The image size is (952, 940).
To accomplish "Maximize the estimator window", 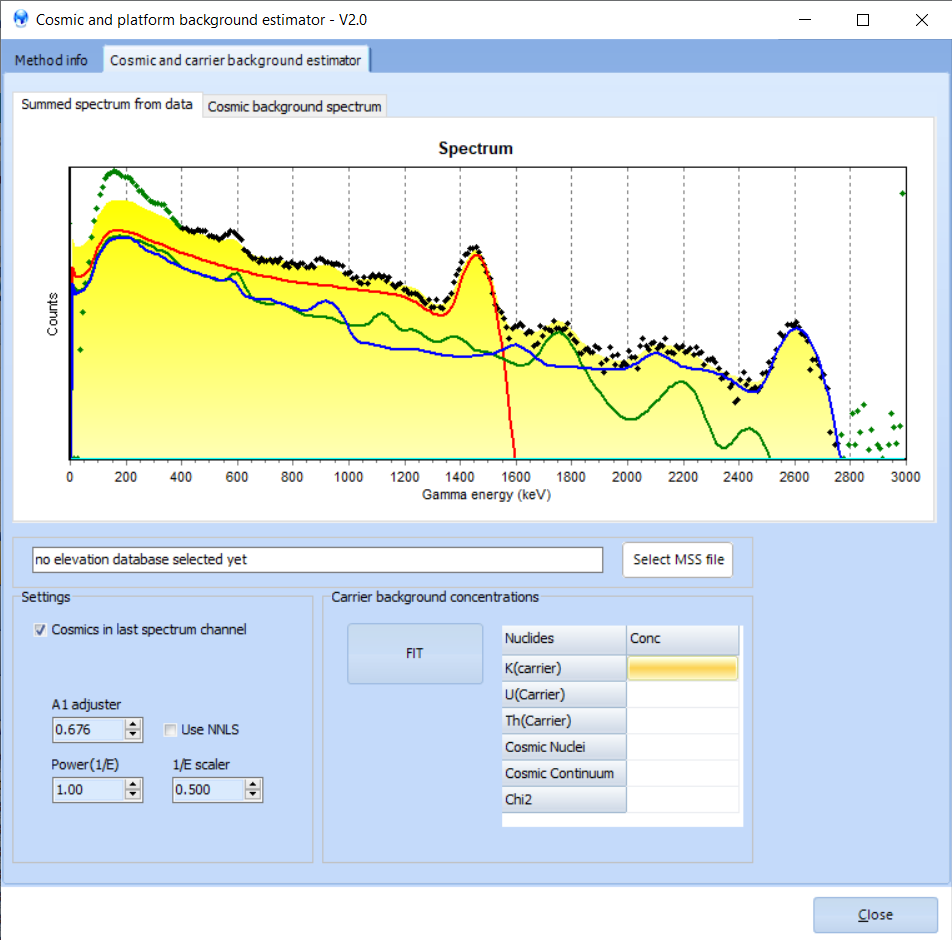I will [863, 19].
